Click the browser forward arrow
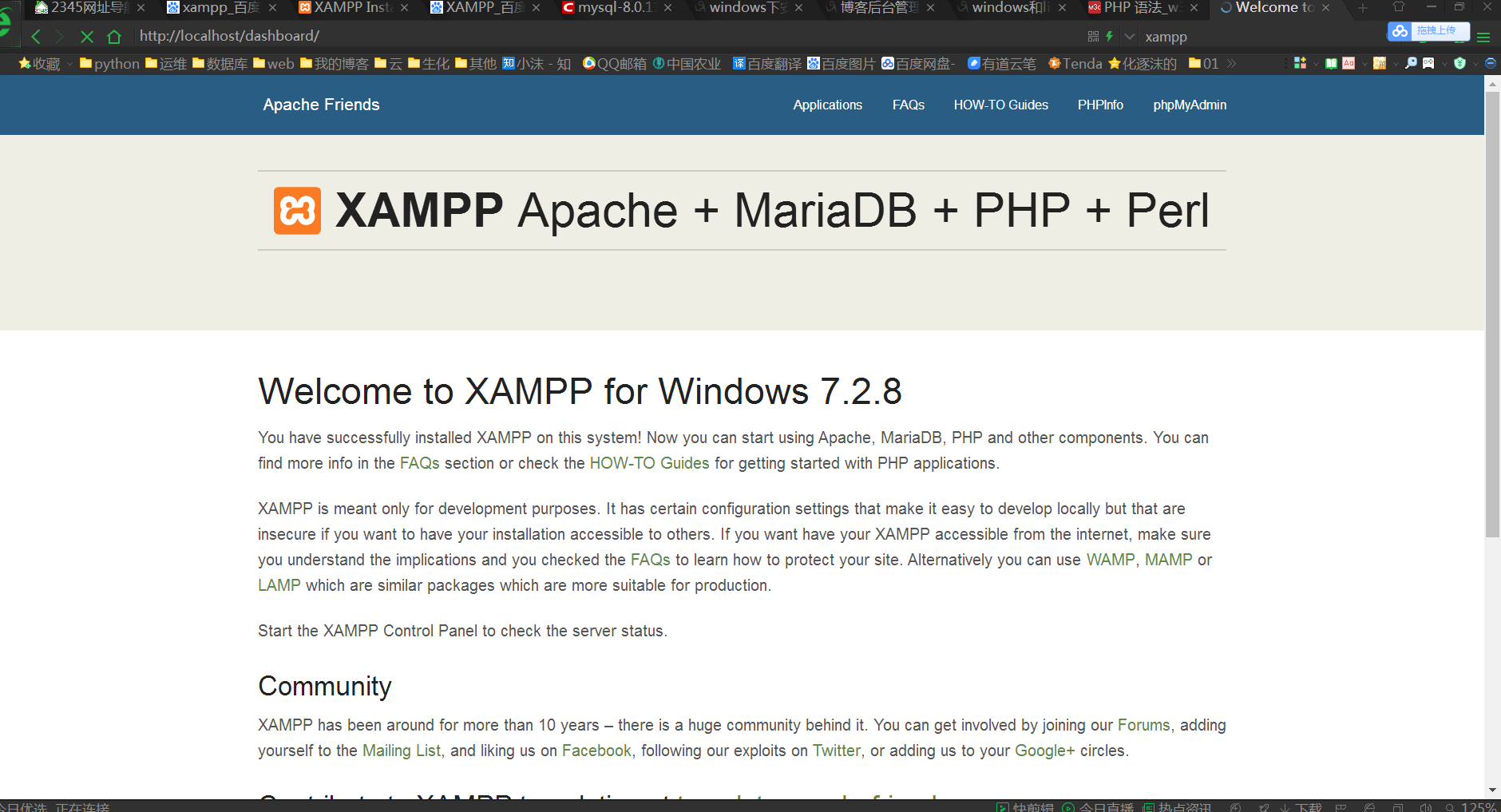Screen dimensions: 1501x812 pos(60,37)
